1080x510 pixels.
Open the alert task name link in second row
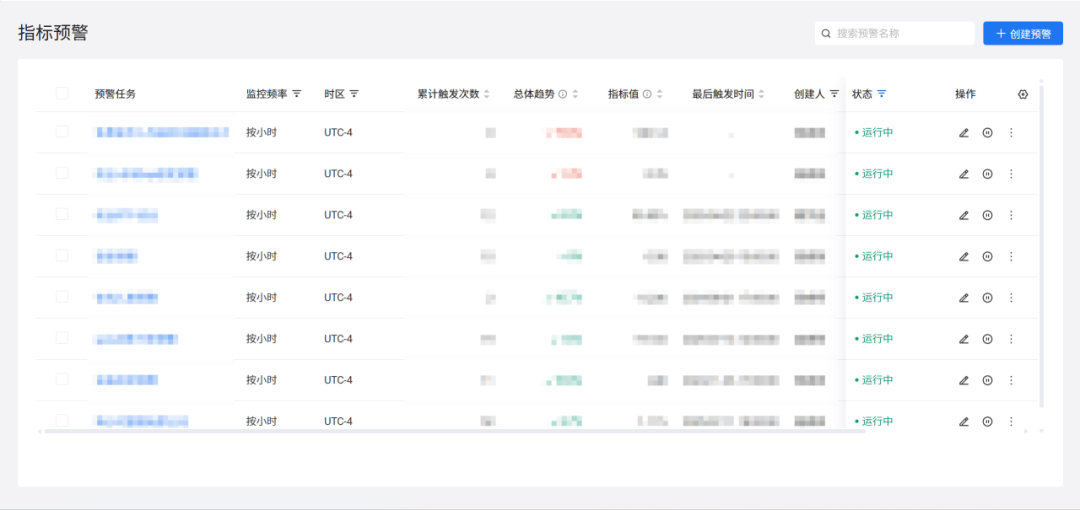point(147,174)
